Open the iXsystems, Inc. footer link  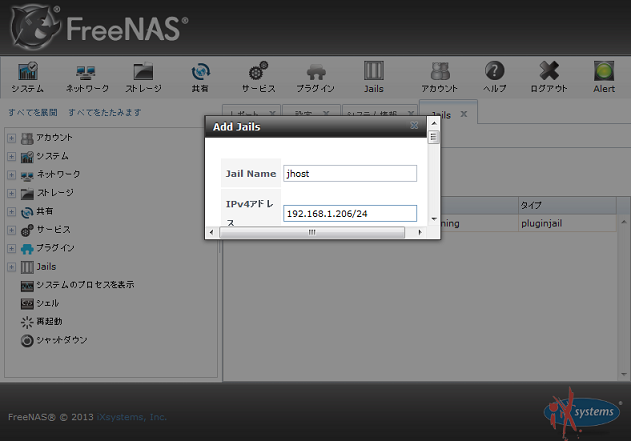(x=132, y=417)
